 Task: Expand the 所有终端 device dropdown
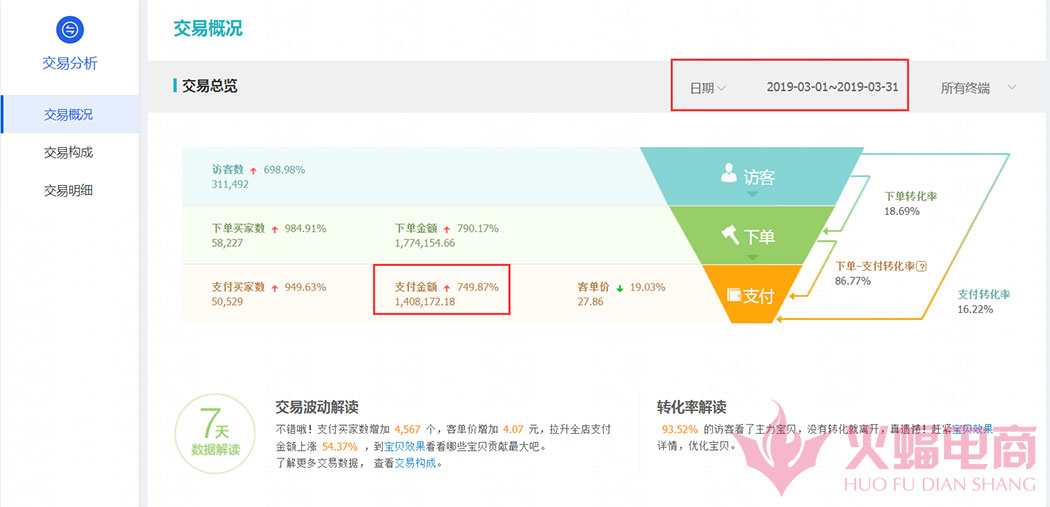979,88
